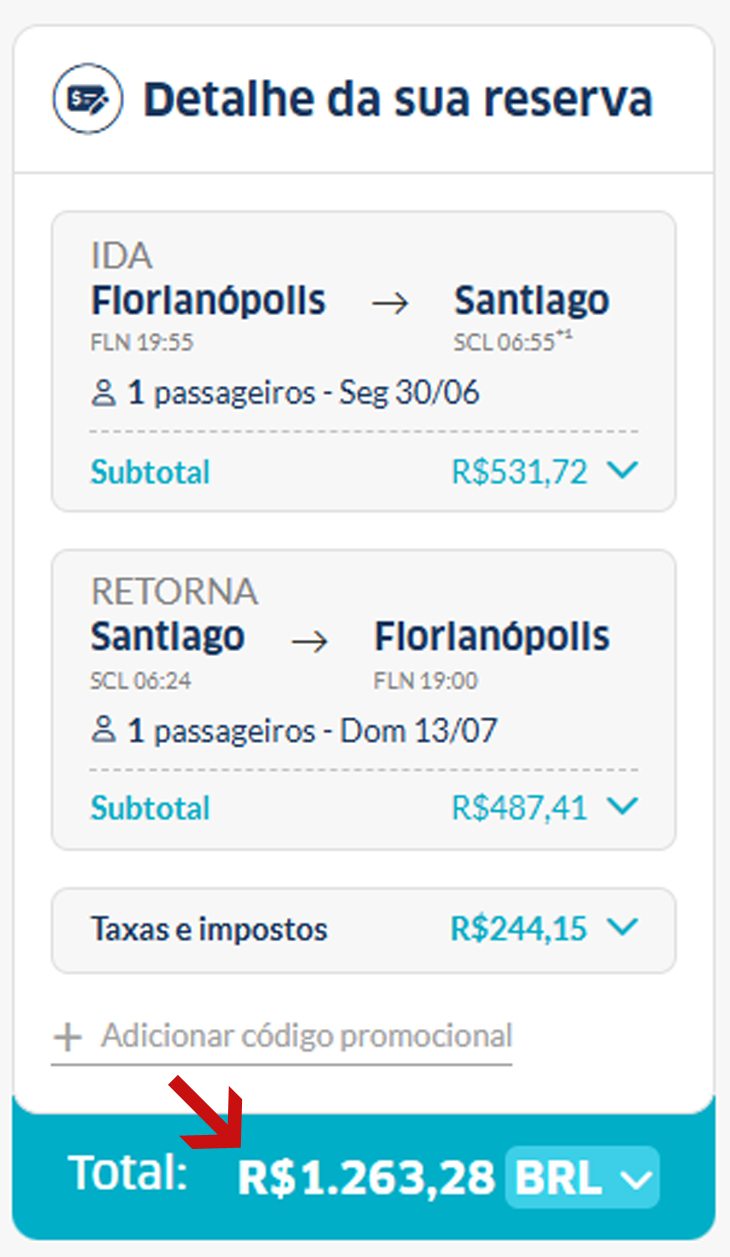Click the arrow between Santiago and Florianópolis
Screen dimensions: 730x1257
coord(309,641)
